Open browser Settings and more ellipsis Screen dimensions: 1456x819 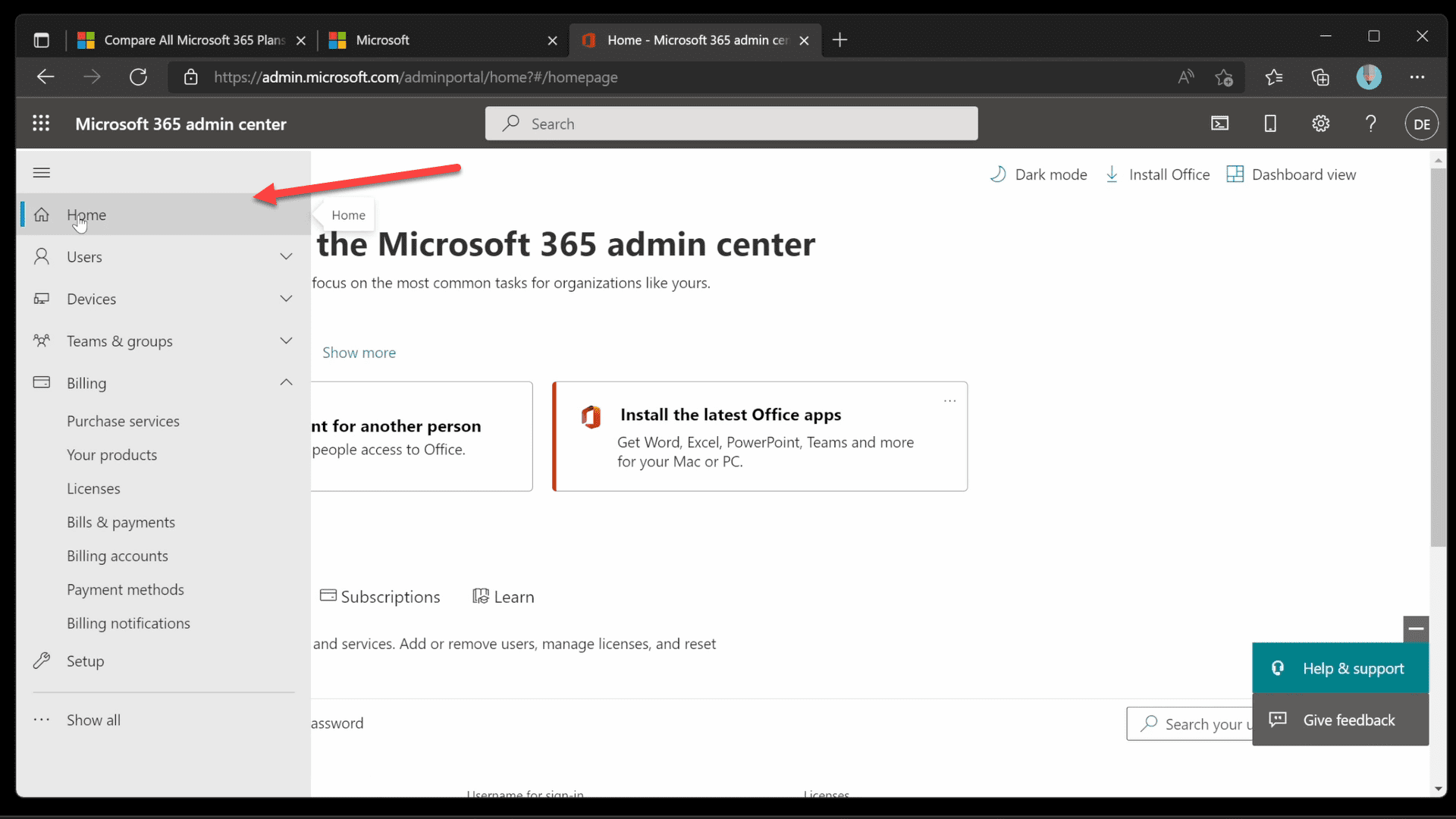click(x=1417, y=77)
